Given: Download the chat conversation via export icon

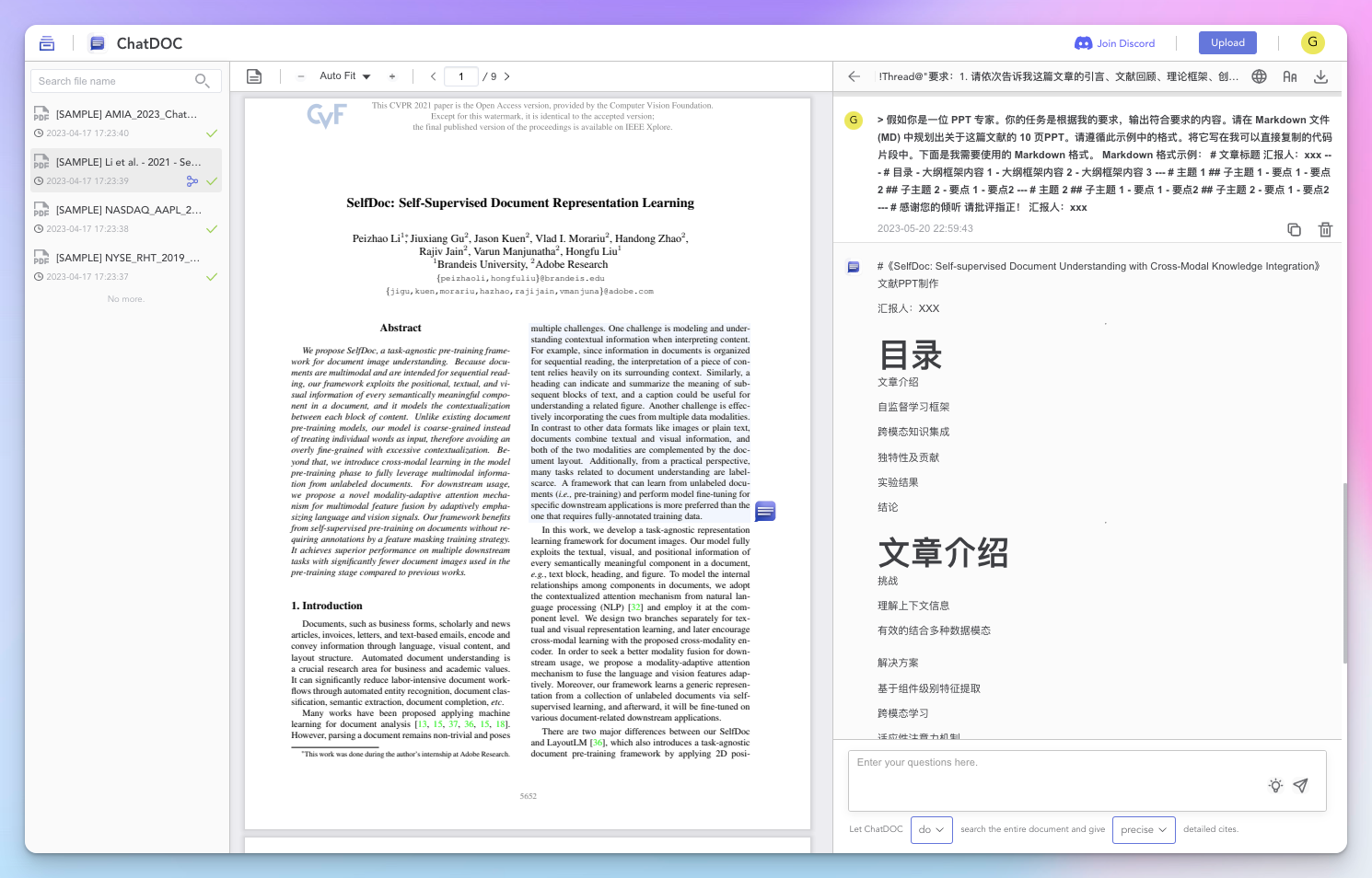Looking at the screenshot, I should 1321,76.
